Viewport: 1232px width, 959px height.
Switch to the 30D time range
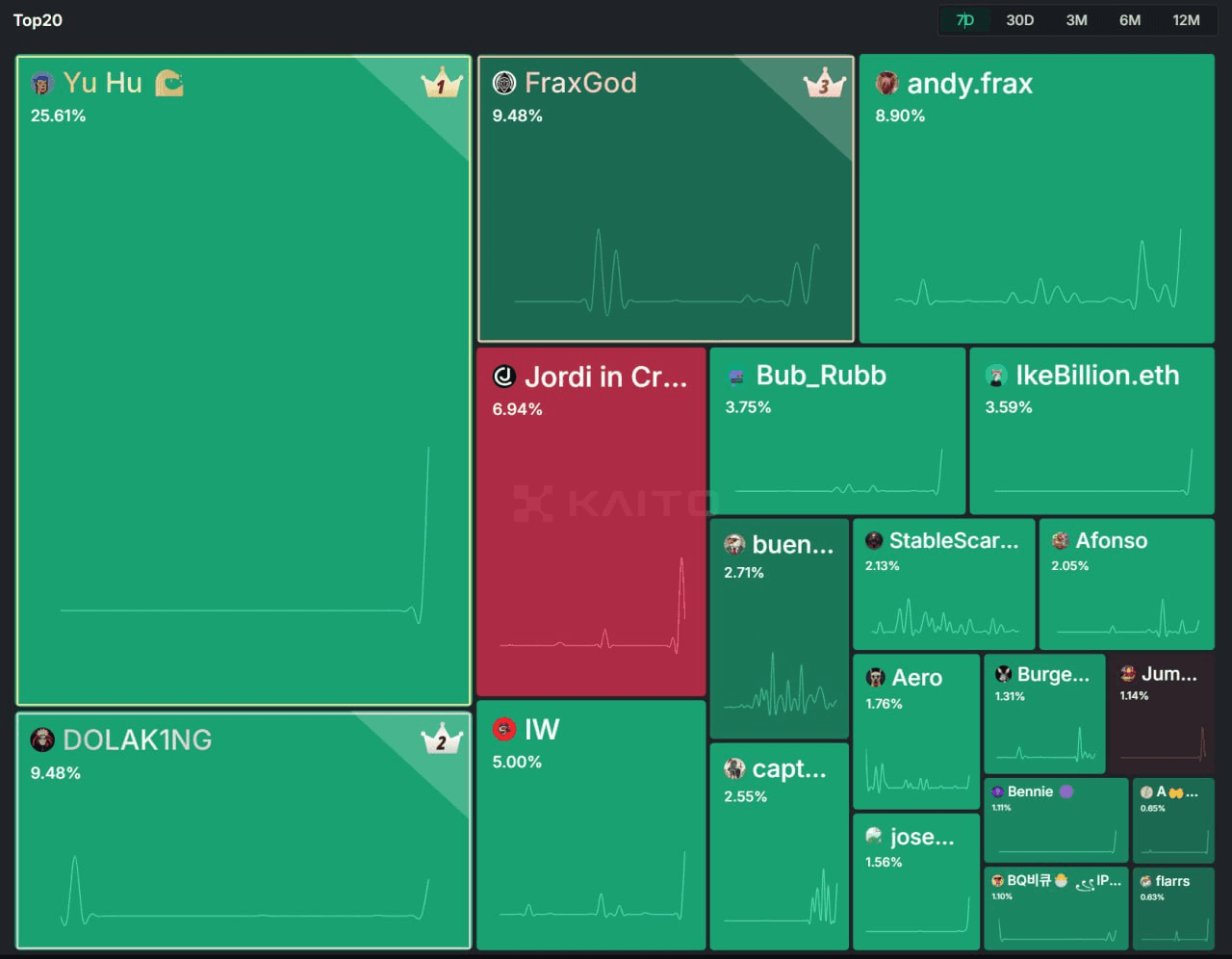point(1019,20)
